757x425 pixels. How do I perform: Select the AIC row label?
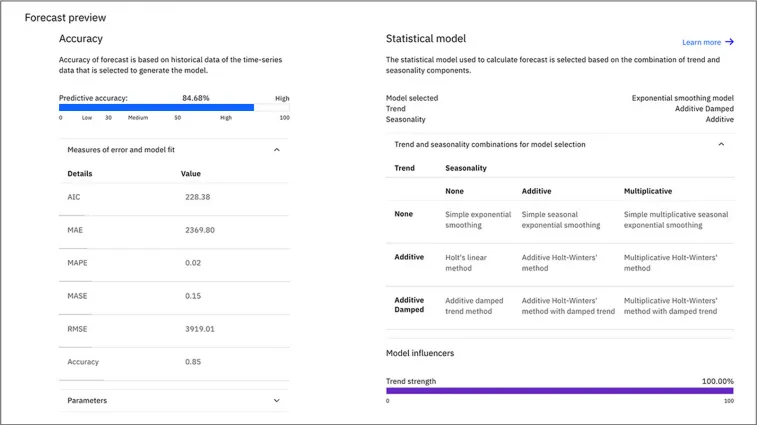(x=74, y=197)
